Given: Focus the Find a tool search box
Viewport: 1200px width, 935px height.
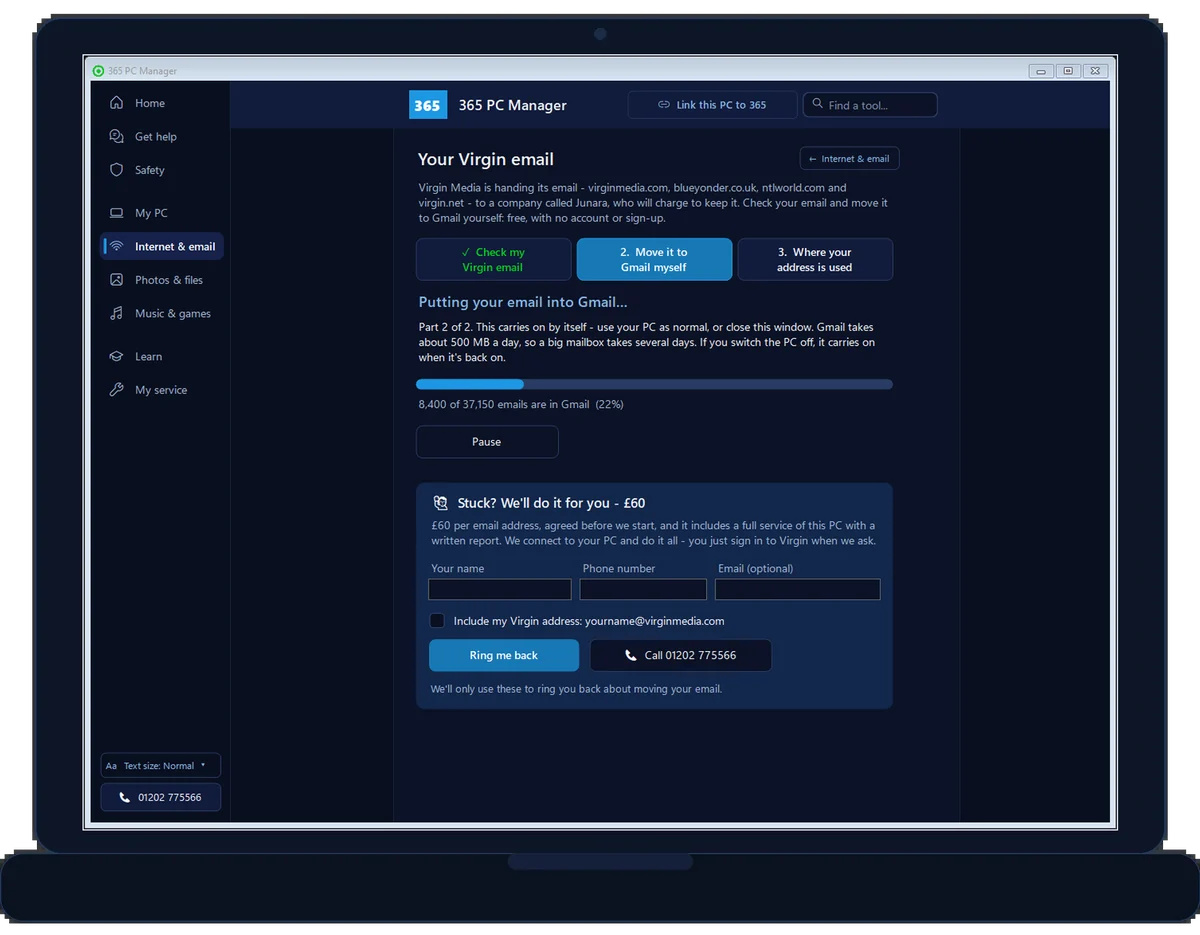Looking at the screenshot, I should [870, 105].
